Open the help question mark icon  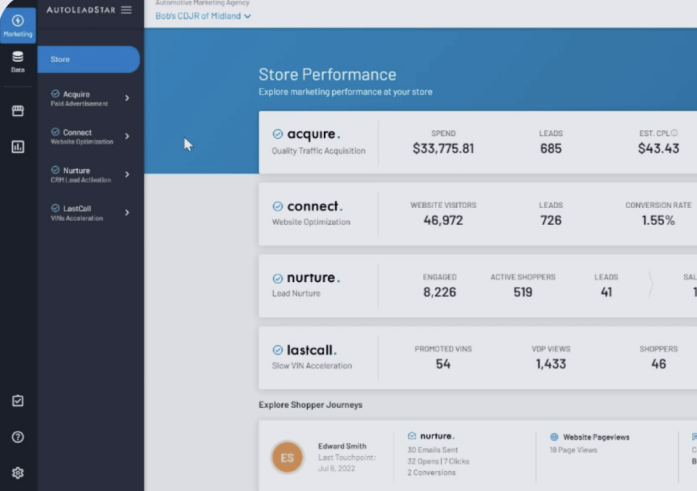pyautogui.click(x=18, y=437)
